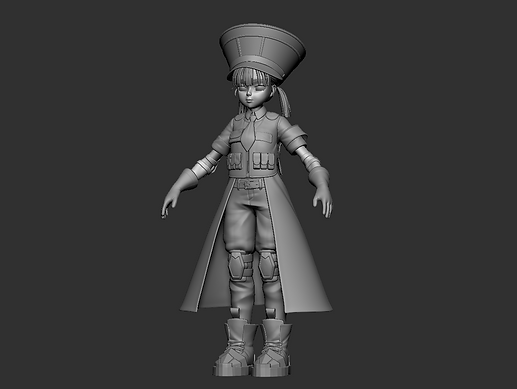Click the necktie on the shirt
Viewport: 517px width, 389px height.
click(x=247, y=133)
